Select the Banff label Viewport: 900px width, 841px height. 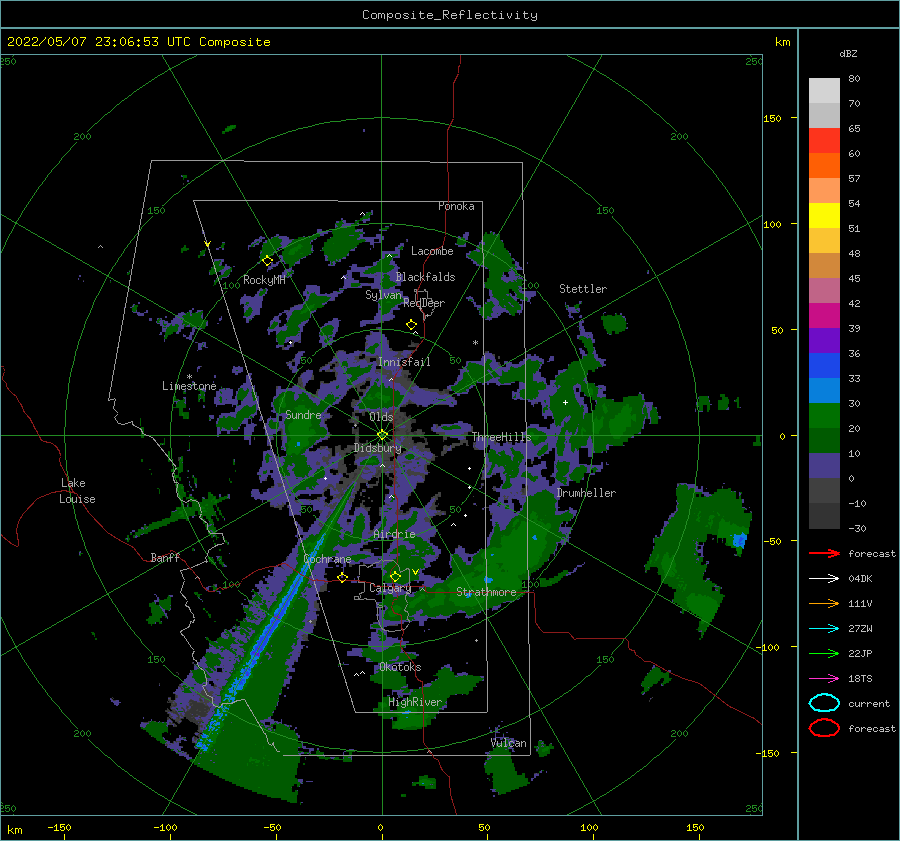(165, 557)
